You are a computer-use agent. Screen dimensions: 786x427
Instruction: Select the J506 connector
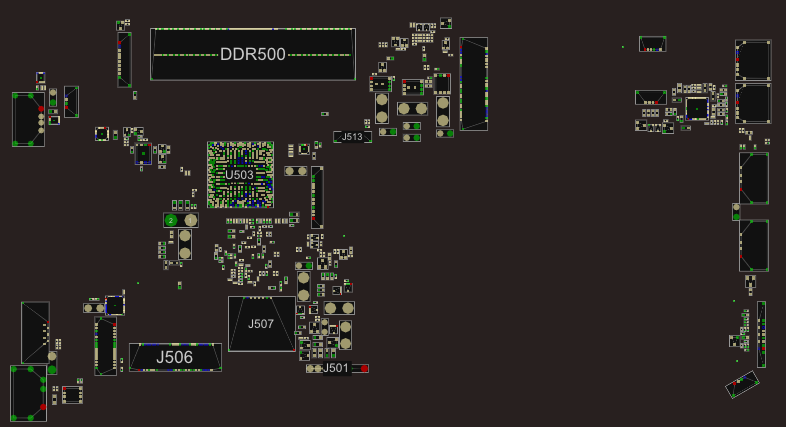175,357
